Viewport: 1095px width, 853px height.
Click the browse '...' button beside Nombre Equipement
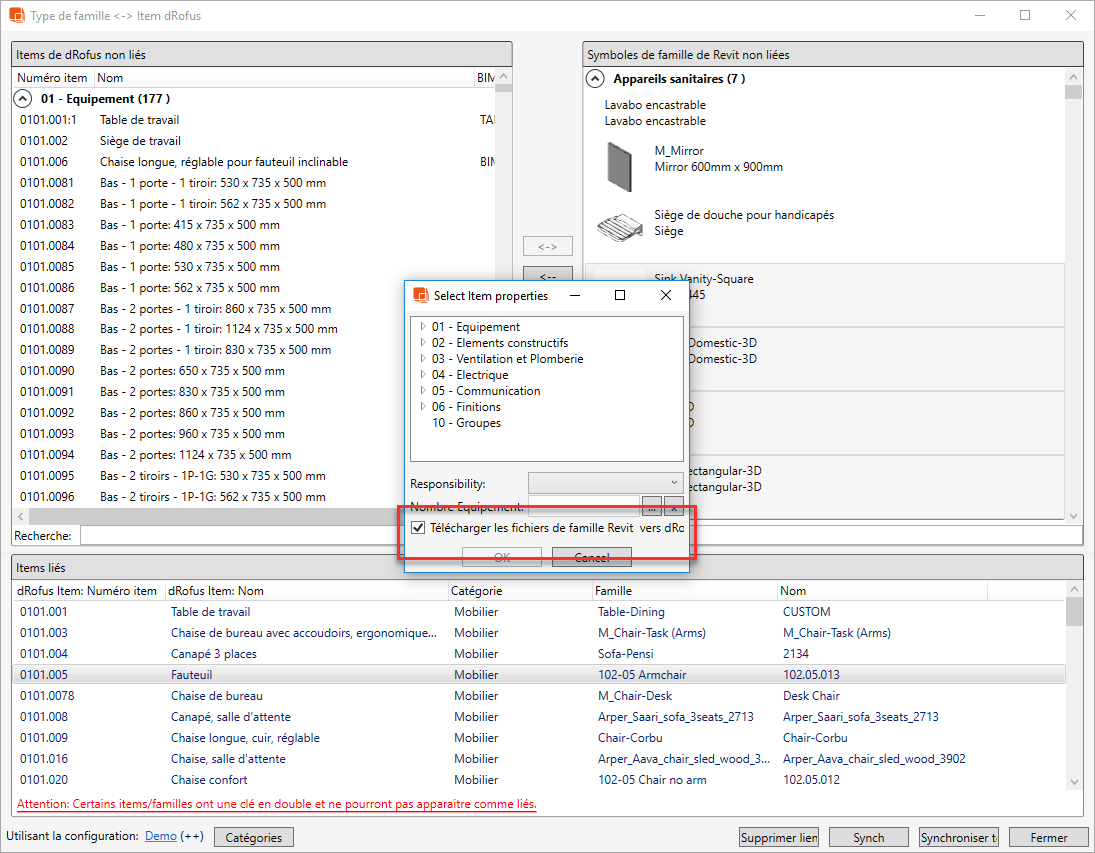tap(651, 506)
